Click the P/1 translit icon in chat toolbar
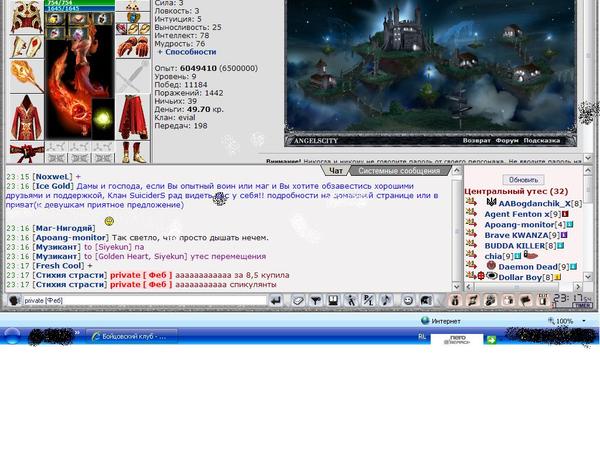Screen dimensions: 600x450 click(368, 301)
